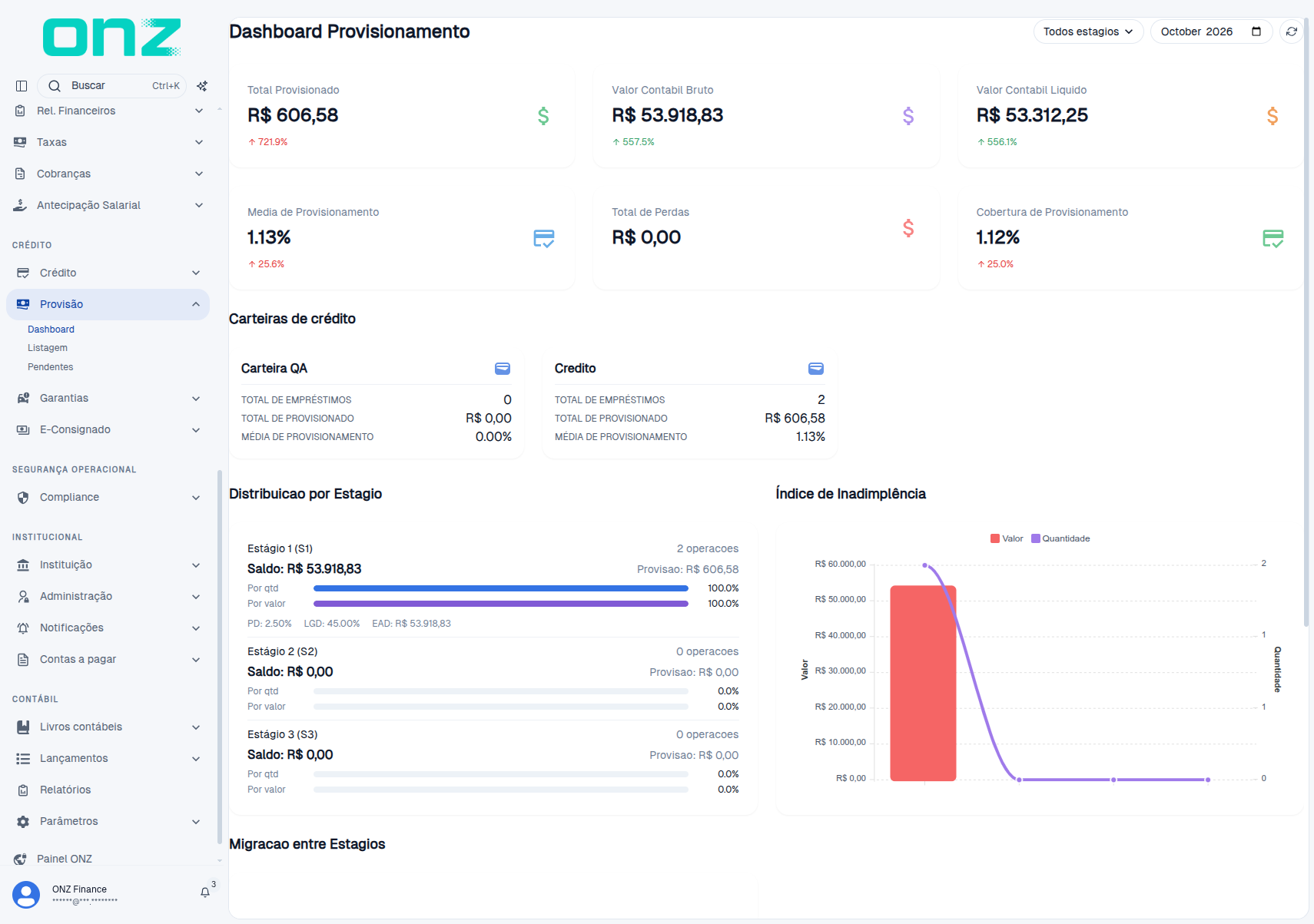1314x924 pixels.
Task: Open the notifications bell icon
Action: 205,893
